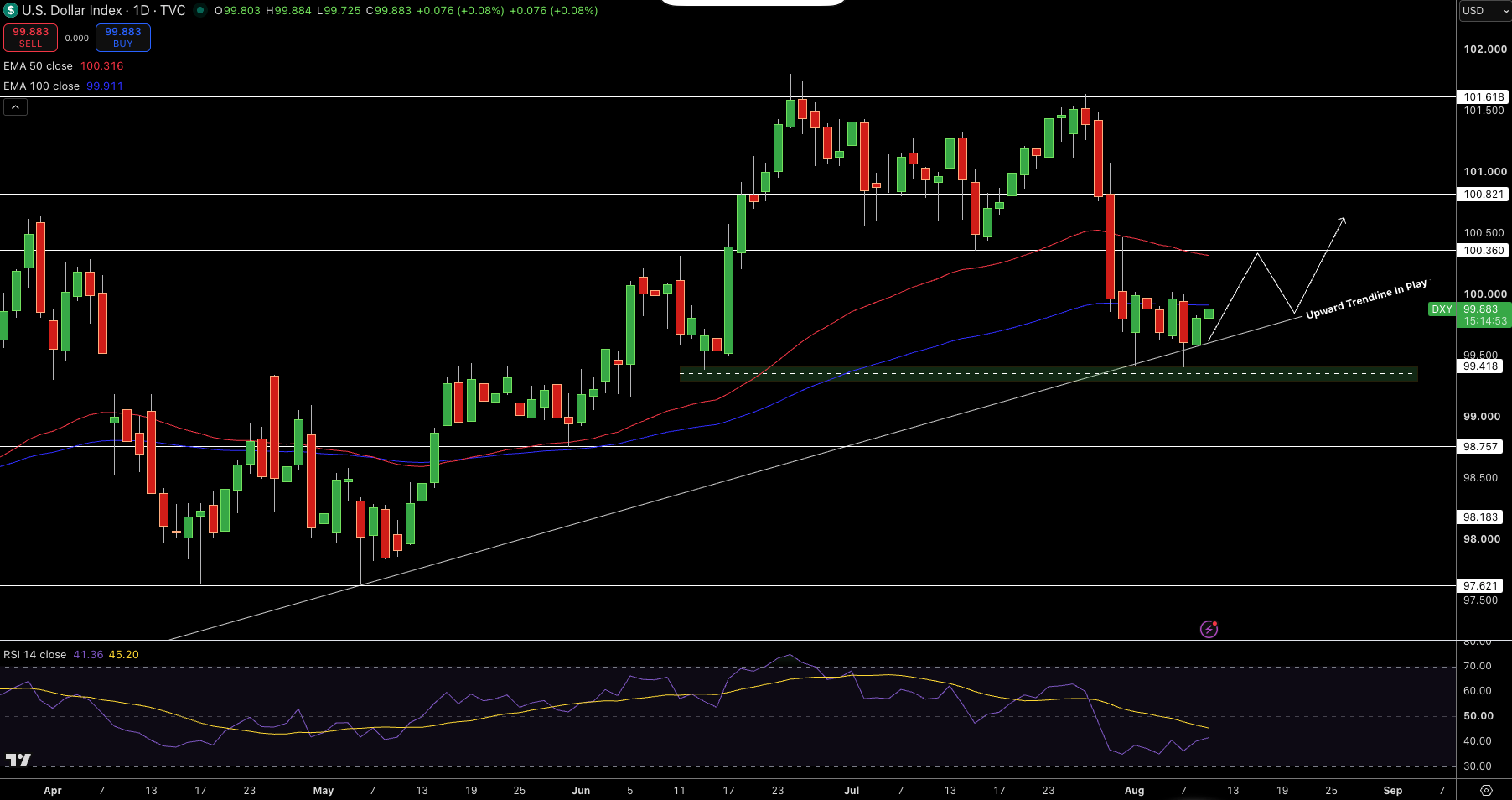
Task: Click the Apr label on time axis
Action: pyautogui.click(x=52, y=791)
